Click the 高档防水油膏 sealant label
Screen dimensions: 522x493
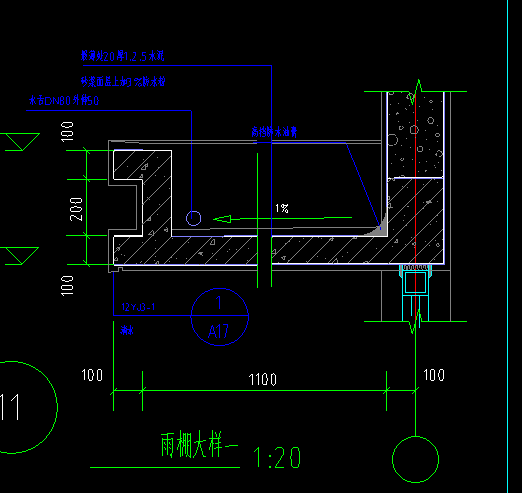click(274, 132)
